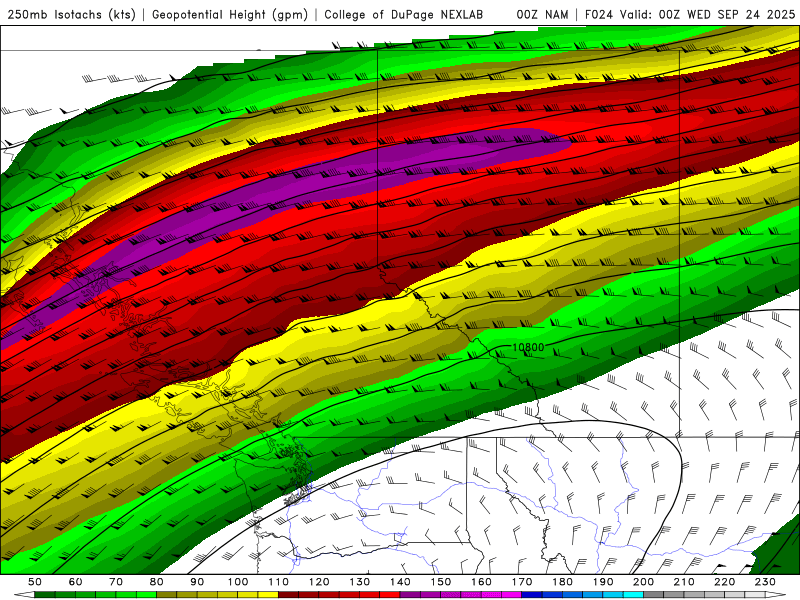Click the '130' color bar value
The image size is (800, 600).
pos(359,582)
